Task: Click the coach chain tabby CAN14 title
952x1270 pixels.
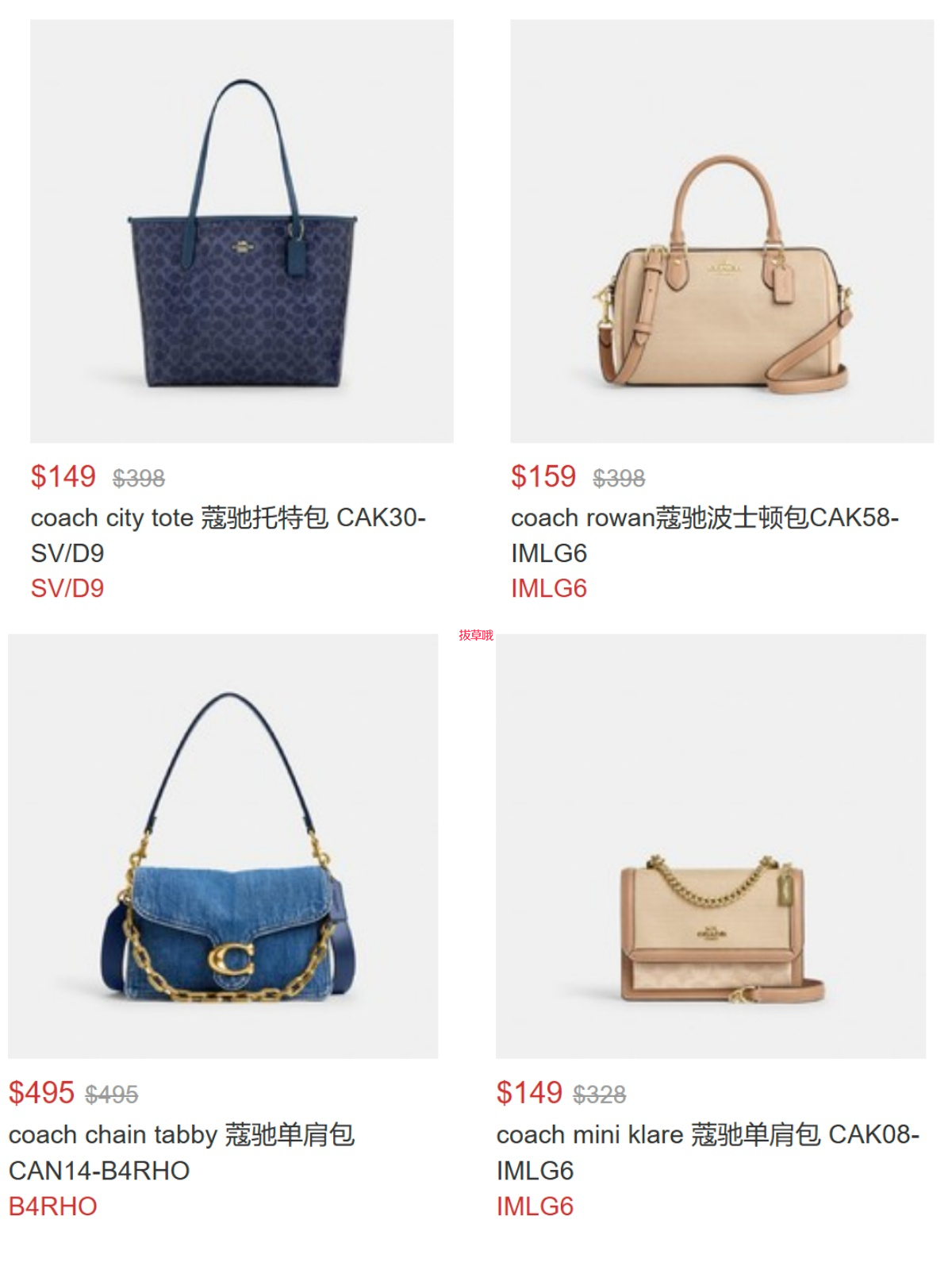Action: 182,1152
